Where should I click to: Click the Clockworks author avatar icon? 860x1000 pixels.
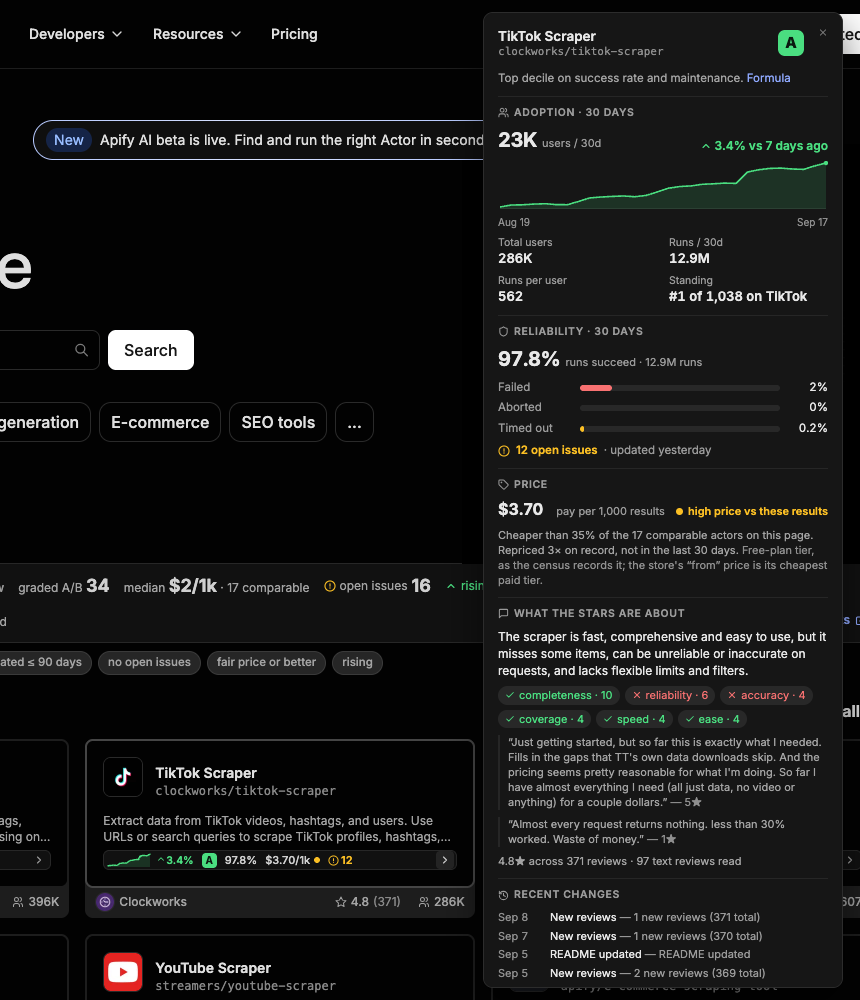[x=105, y=902]
